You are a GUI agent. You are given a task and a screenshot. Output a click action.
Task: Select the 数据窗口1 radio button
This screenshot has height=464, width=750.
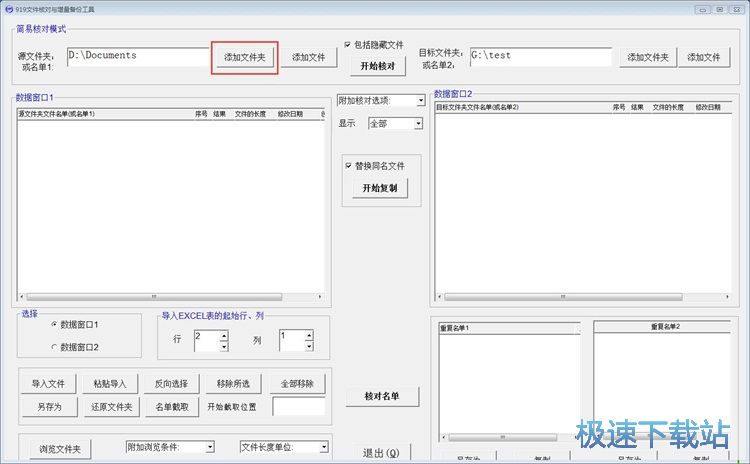click(54, 324)
